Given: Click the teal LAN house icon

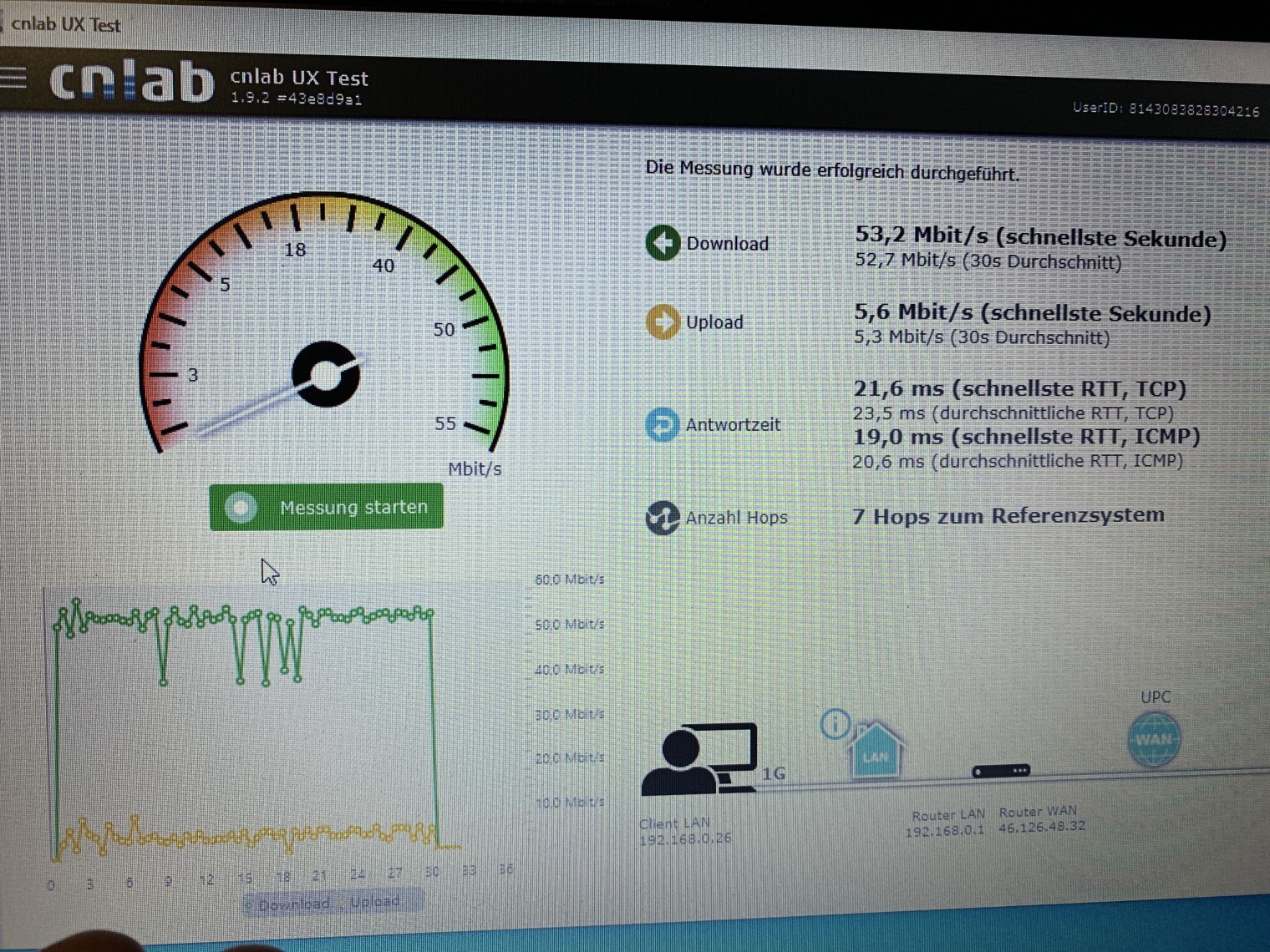Looking at the screenshot, I should (875, 752).
